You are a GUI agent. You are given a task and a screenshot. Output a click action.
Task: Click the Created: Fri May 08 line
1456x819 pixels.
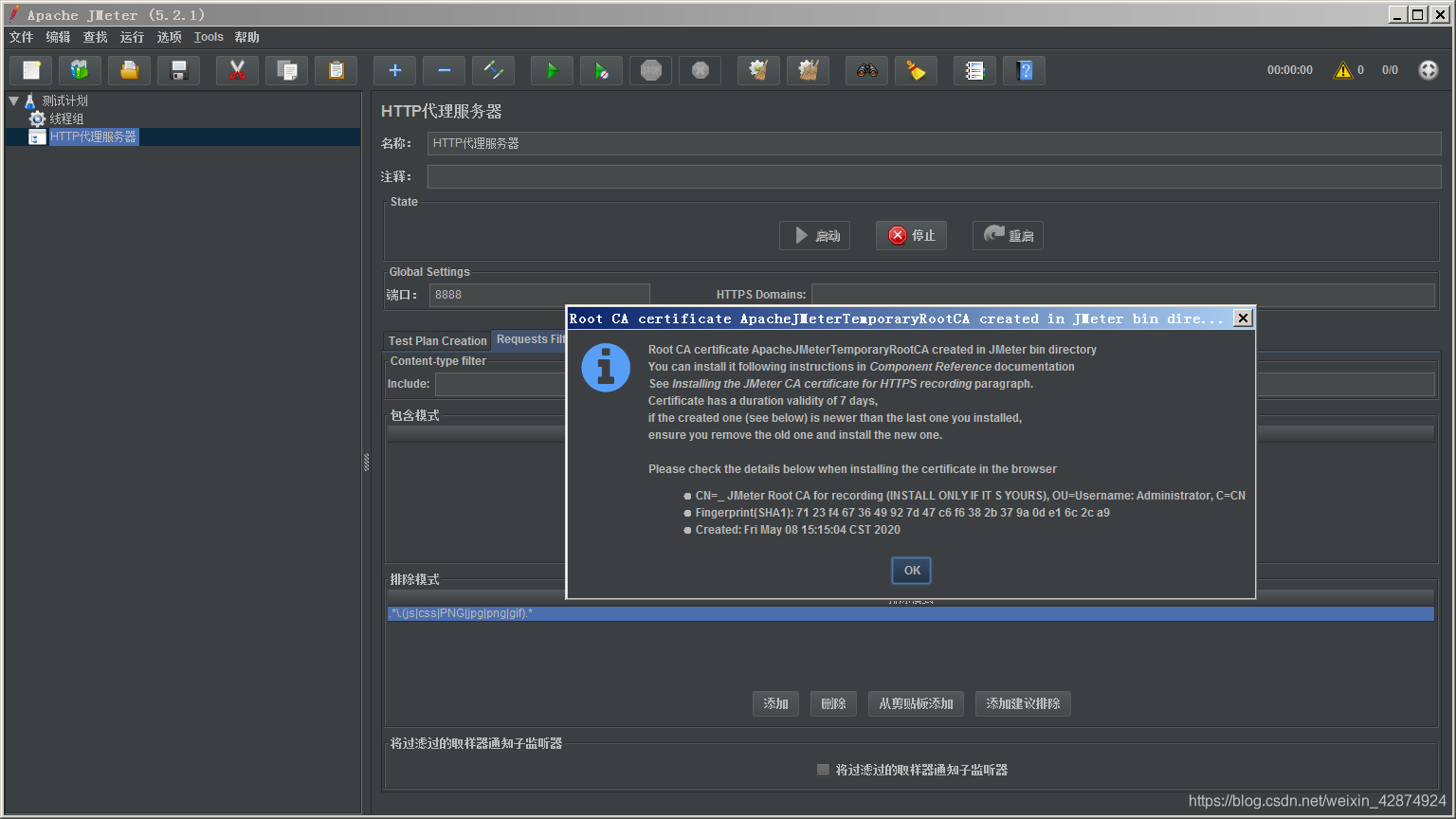(798, 530)
